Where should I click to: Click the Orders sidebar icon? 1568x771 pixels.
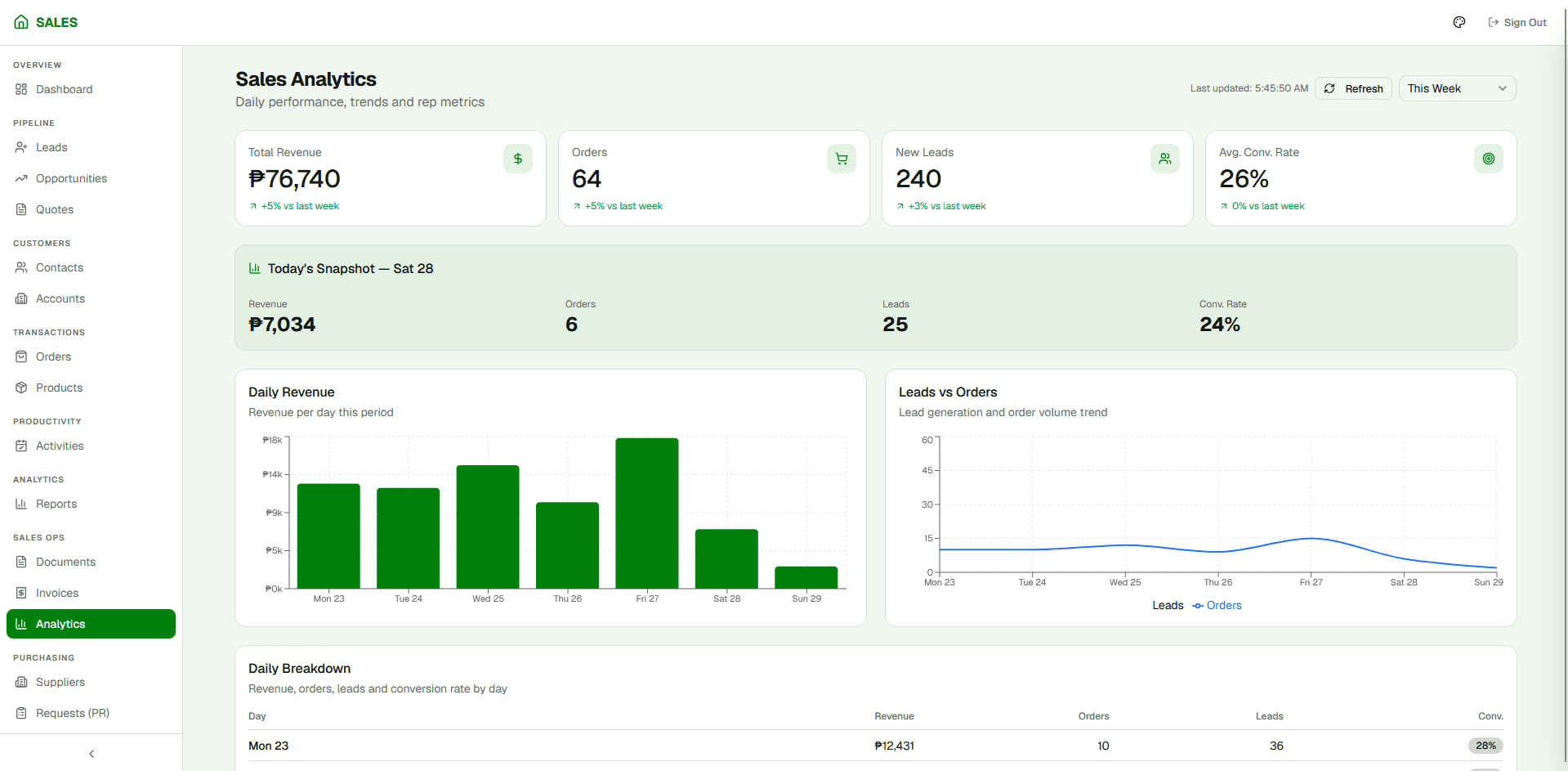click(21, 356)
